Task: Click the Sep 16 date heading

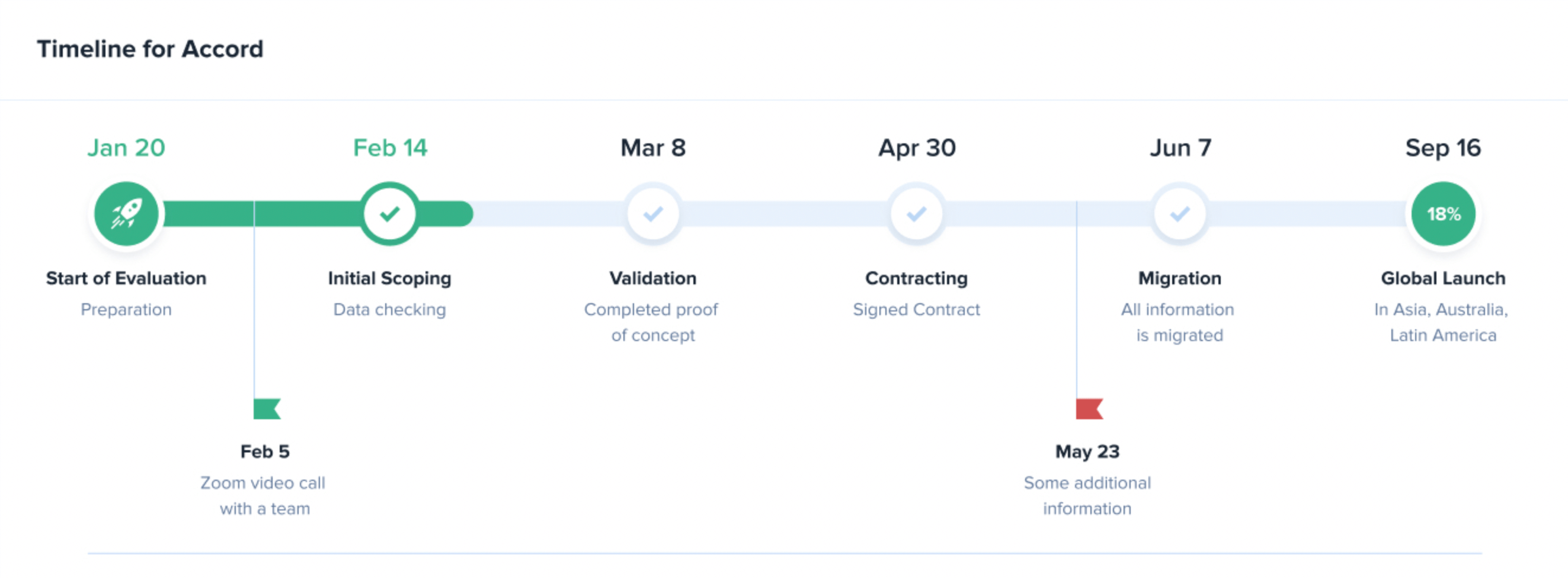Action: pos(1442,148)
